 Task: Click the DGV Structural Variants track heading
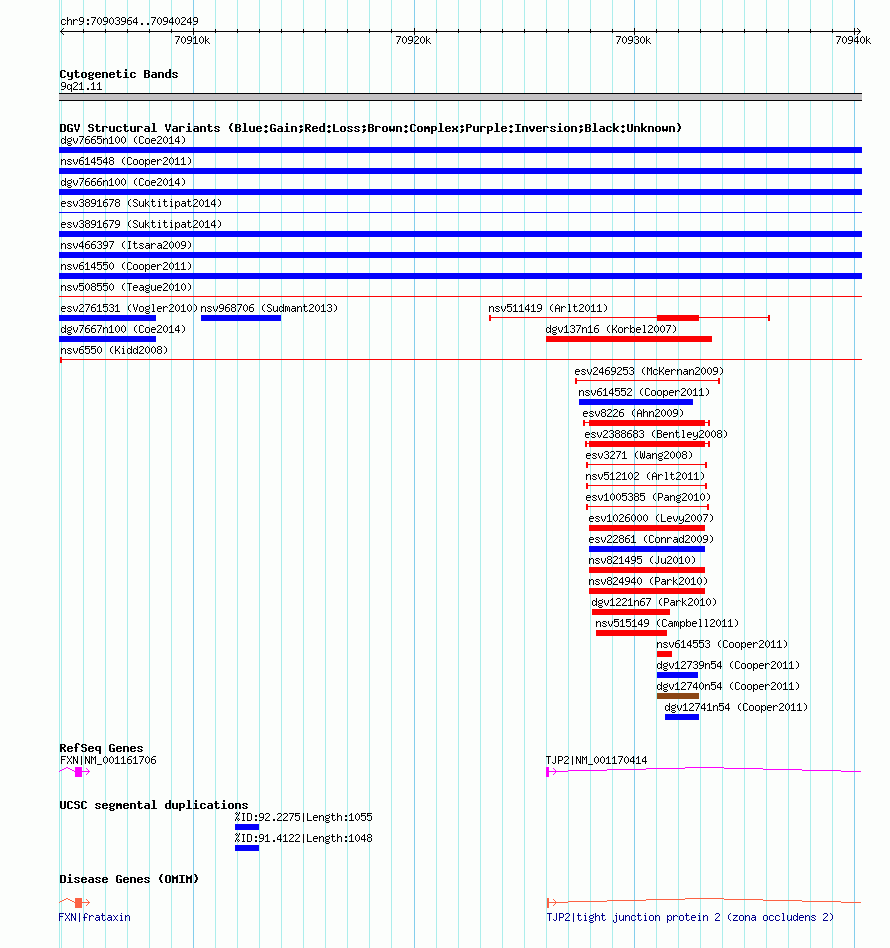371,128
